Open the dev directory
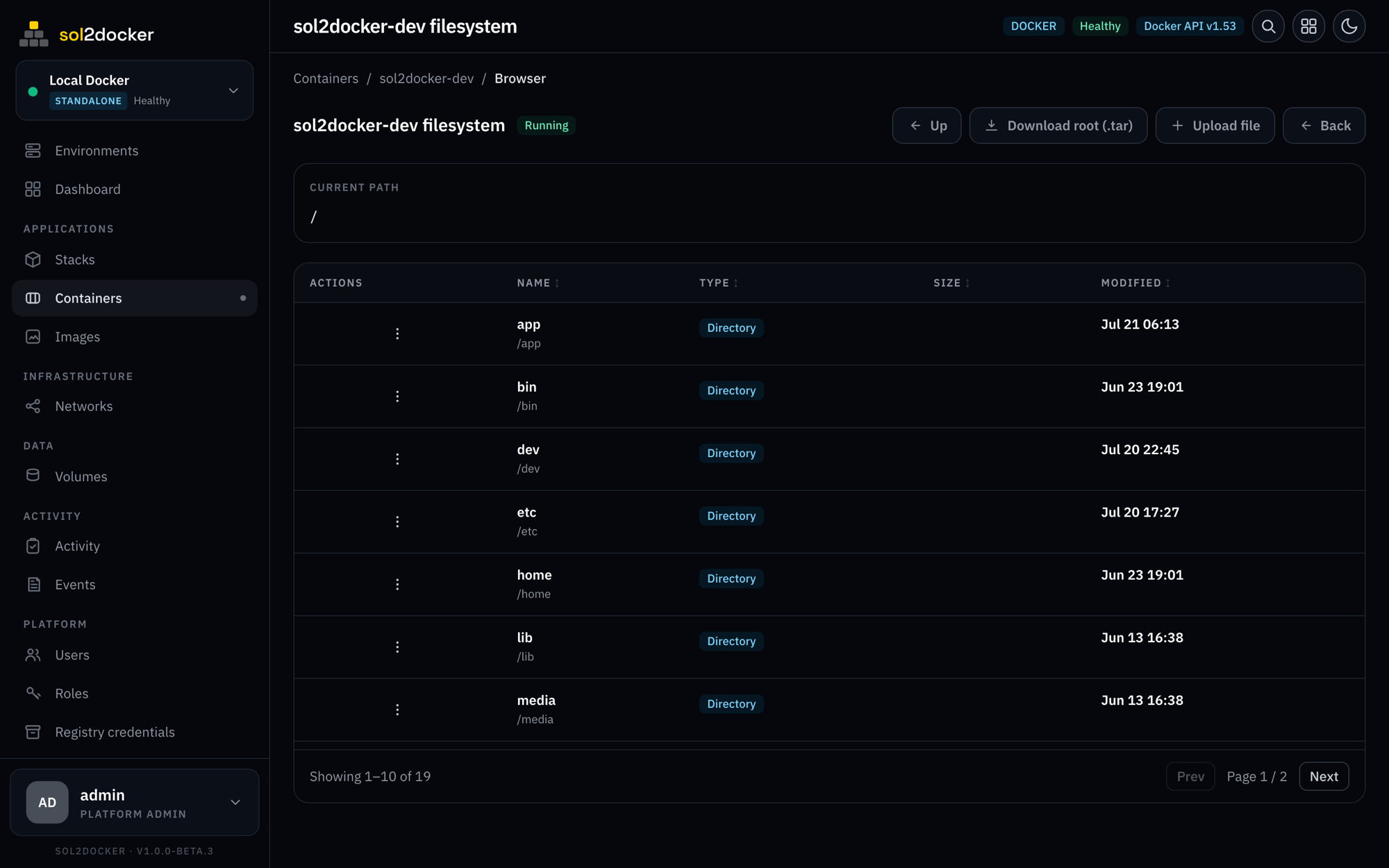This screenshot has height=868, width=1389. click(x=528, y=450)
